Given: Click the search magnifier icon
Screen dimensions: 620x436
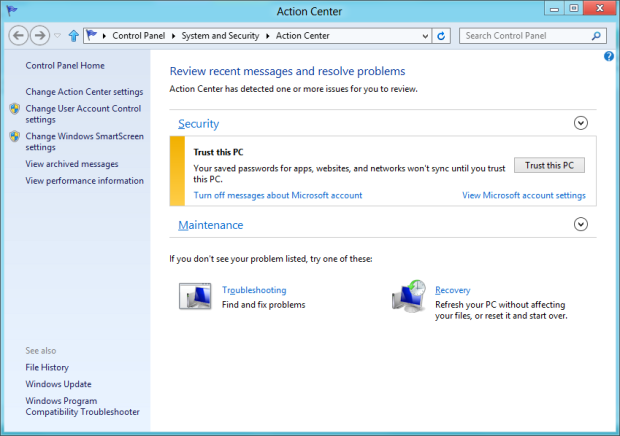Looking at the screenshot, I should click(x=596, y=36).
